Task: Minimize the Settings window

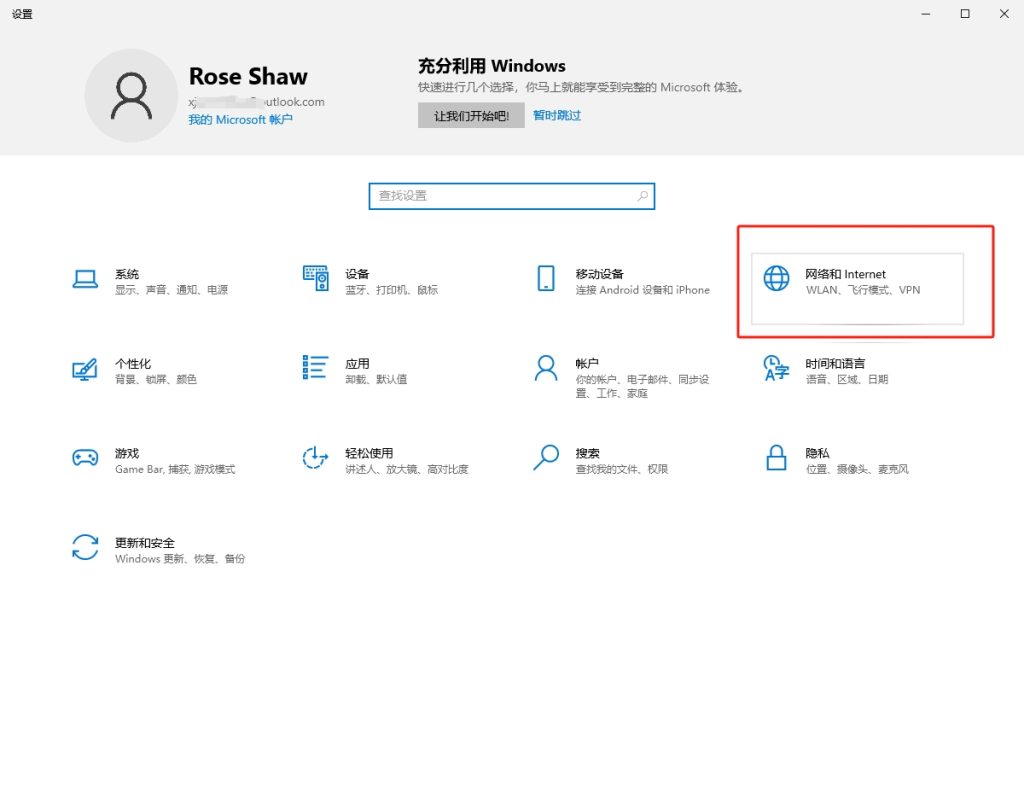Action: (x=926, y=14)
